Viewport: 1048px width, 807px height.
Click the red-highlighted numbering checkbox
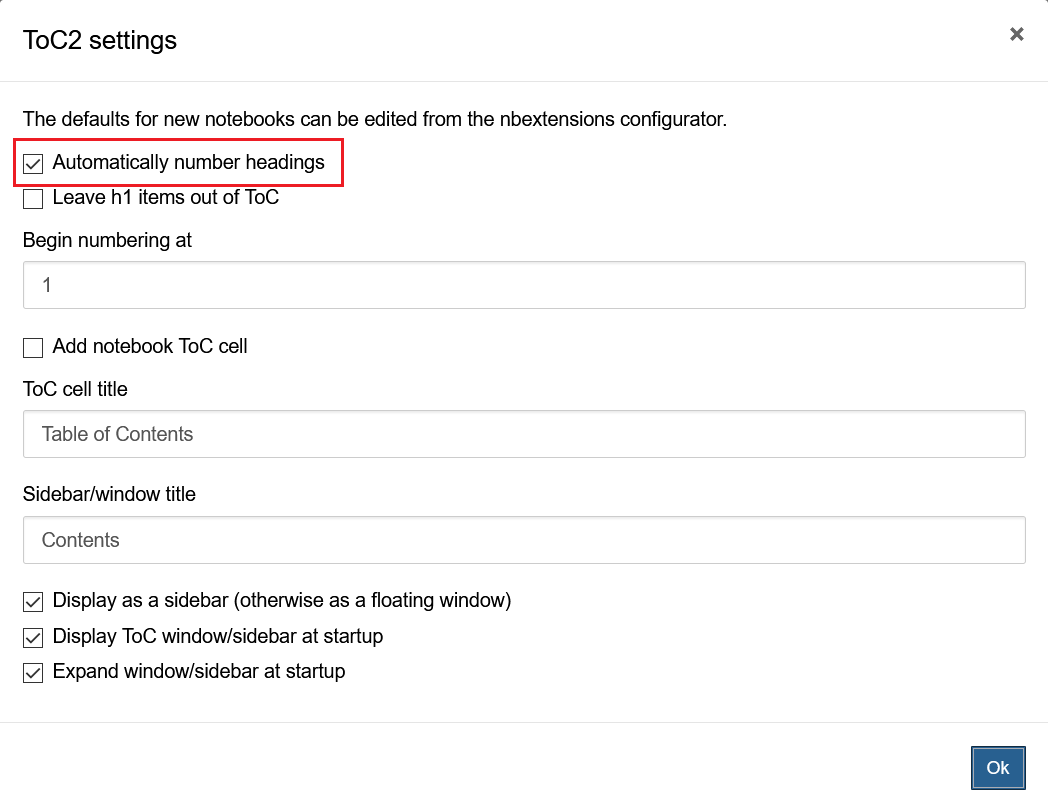pos(32,162)
